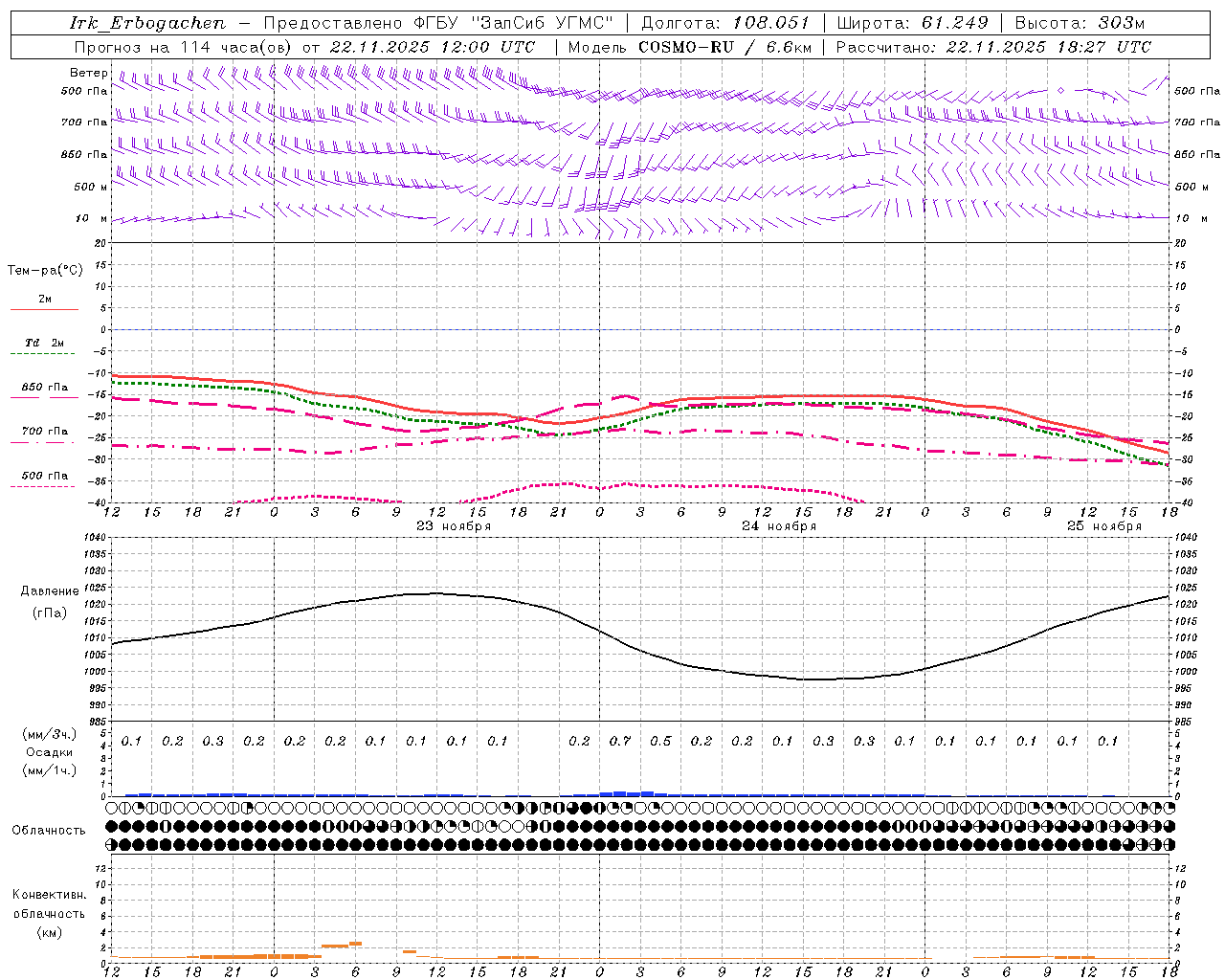Viewport: 1225px width, 980px height.
Task: Select the forecast text 'Прогноз на 114 часа(ов)'
Action: (x=184, y=47)
